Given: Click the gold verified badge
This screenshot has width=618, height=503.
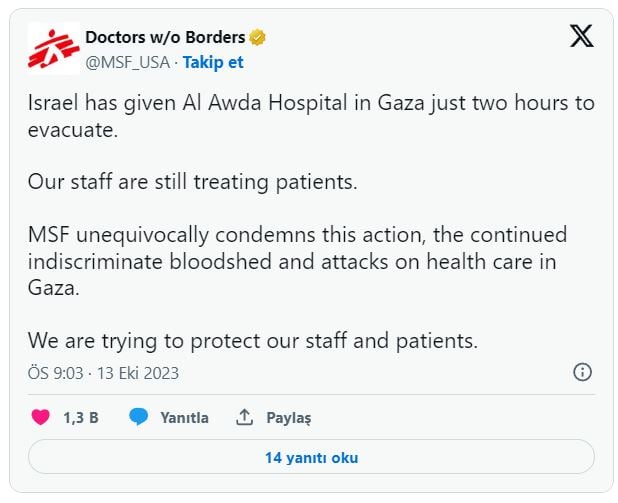Looking at the screenshot, I should pyautogui.click(x=258, y=38).
